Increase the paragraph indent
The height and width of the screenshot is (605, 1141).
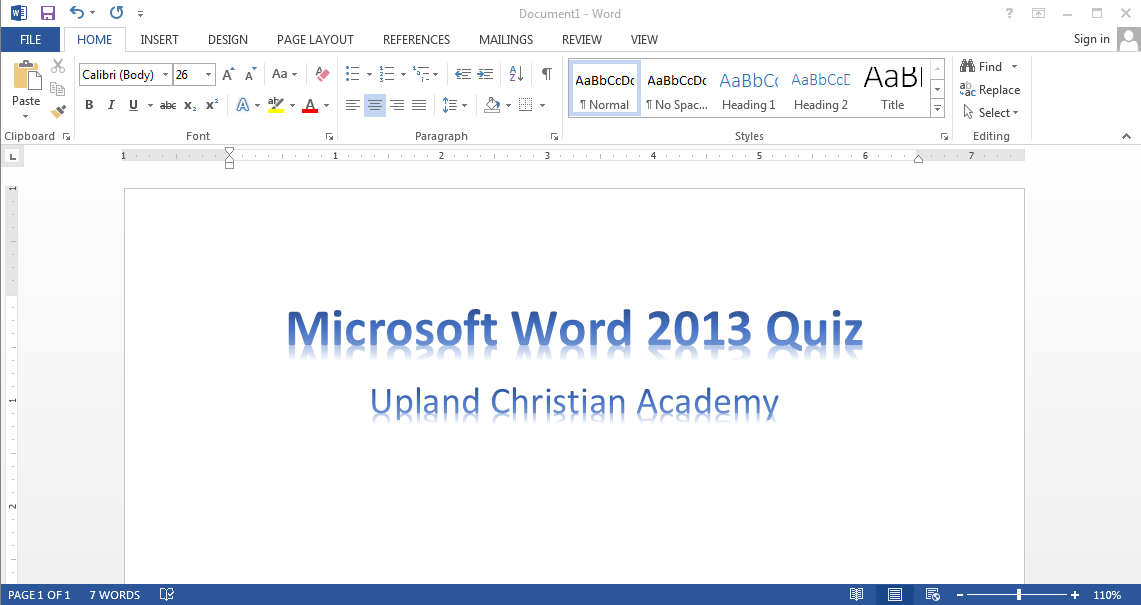[x=485, y=74]
